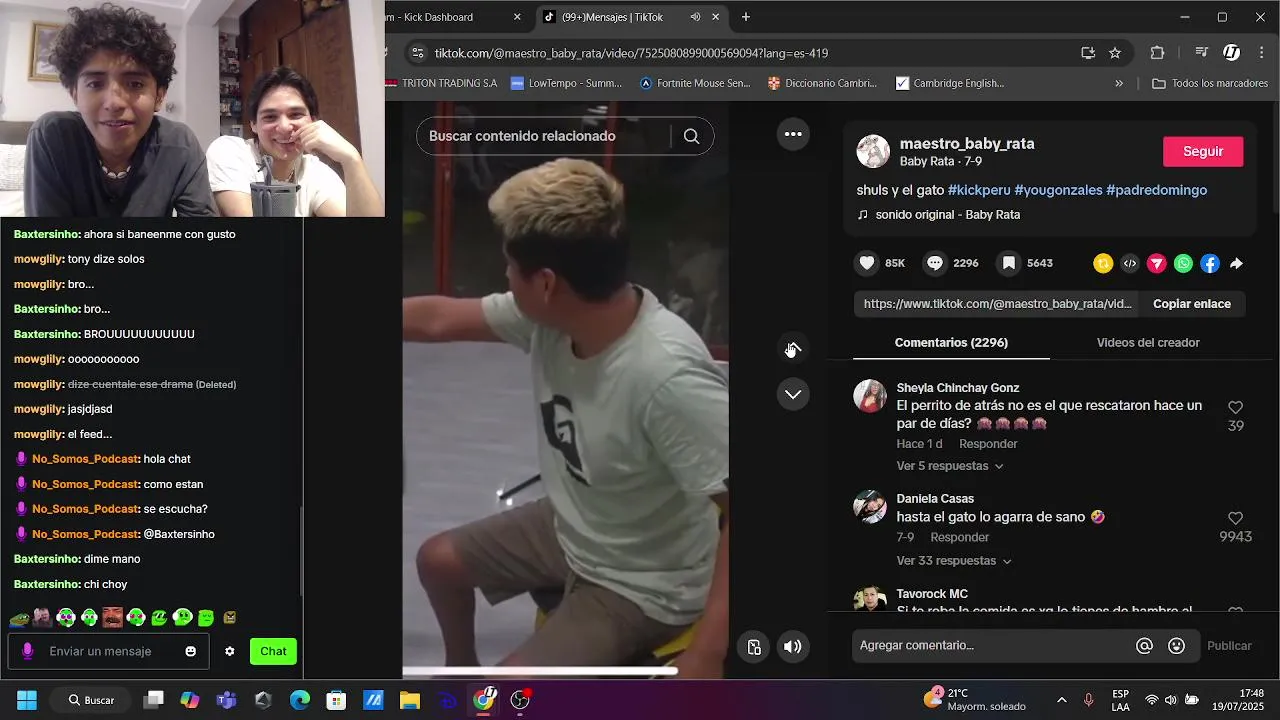The image size is (1280, 720).
Task: Send message with green Chat button
Action: [273, 651]
